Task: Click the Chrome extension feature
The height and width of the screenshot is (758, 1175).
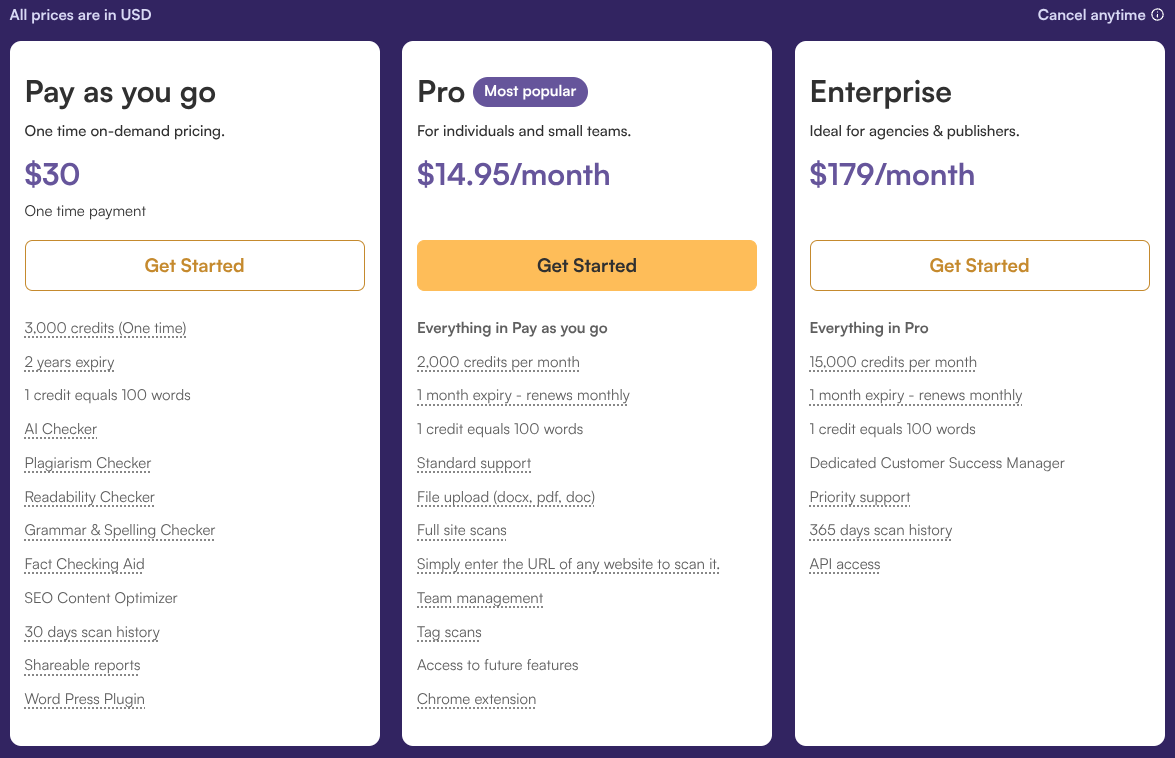Action: point(477,699)
